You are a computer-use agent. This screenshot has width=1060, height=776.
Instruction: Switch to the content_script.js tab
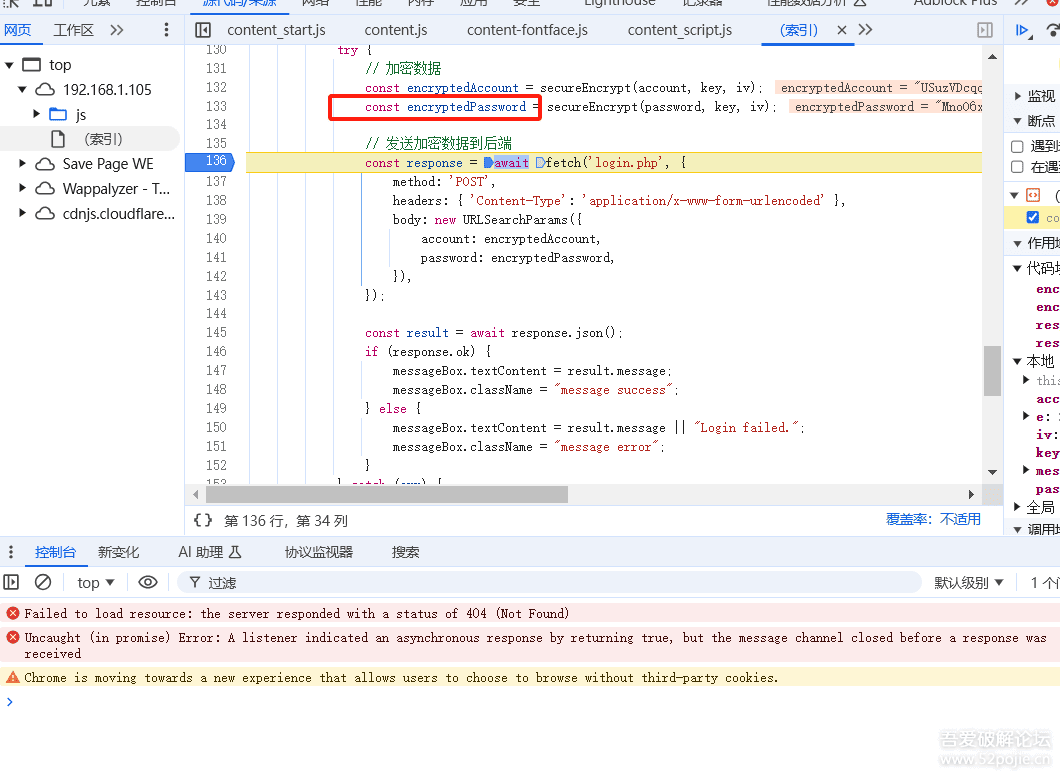click(679, 30)
